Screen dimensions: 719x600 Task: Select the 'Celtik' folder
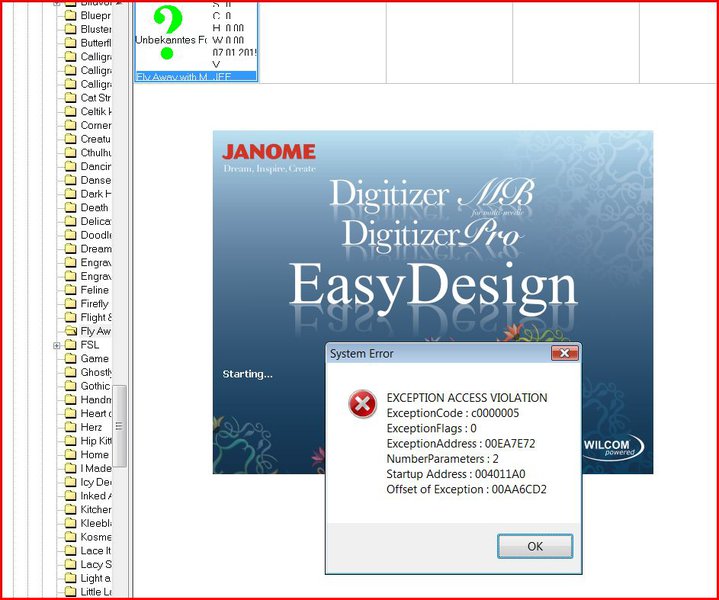95,111
